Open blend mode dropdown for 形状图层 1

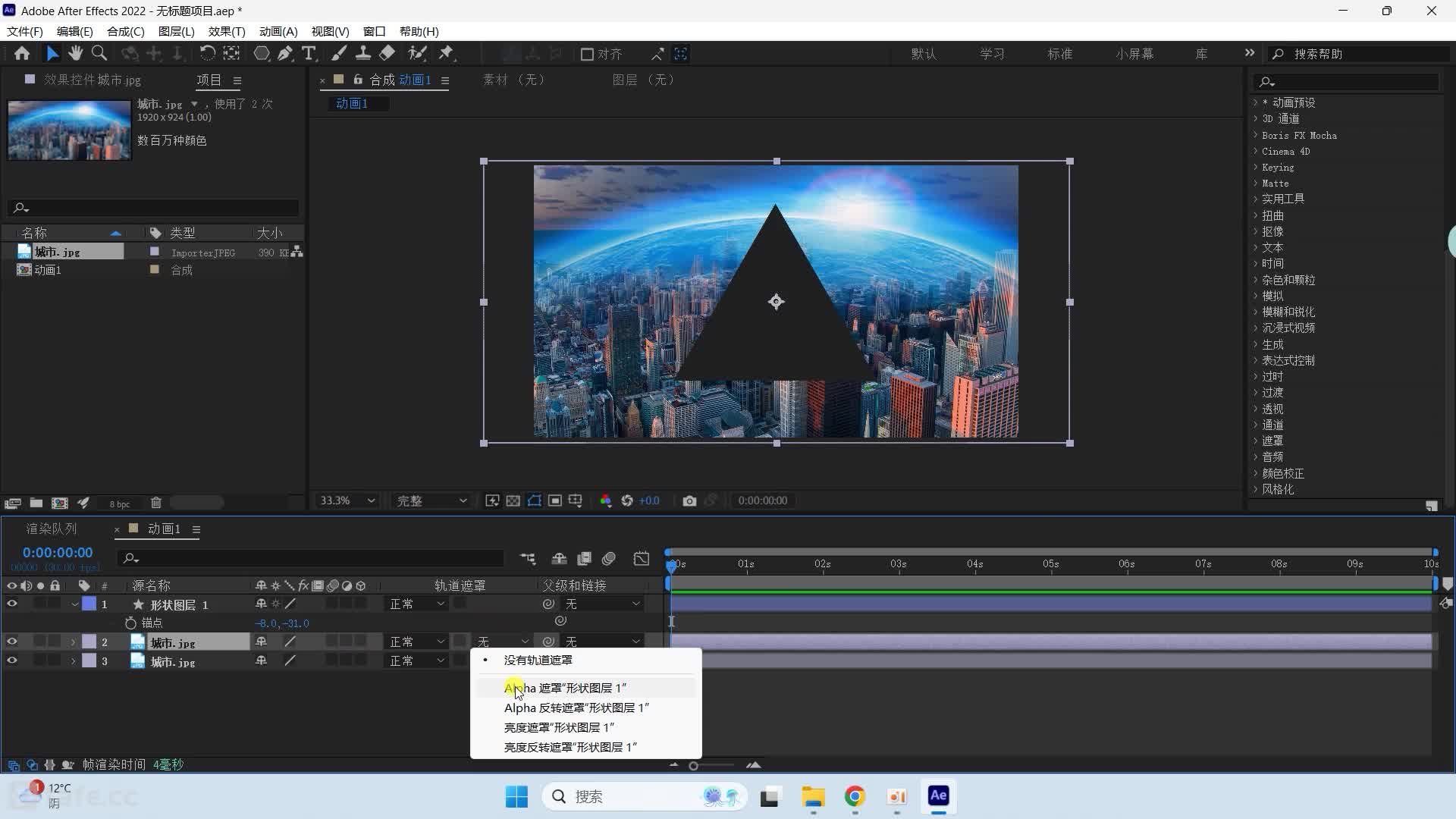416,604
